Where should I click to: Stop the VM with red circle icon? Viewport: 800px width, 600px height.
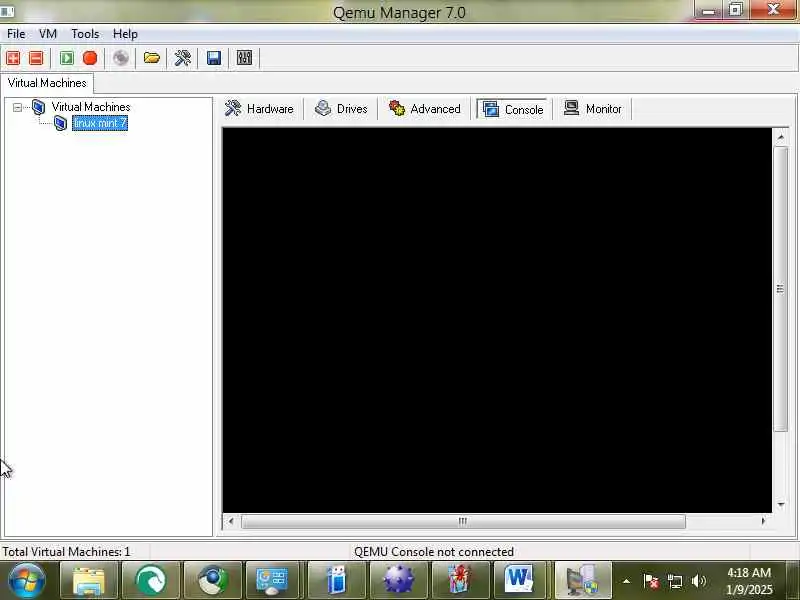pos(90,58)
